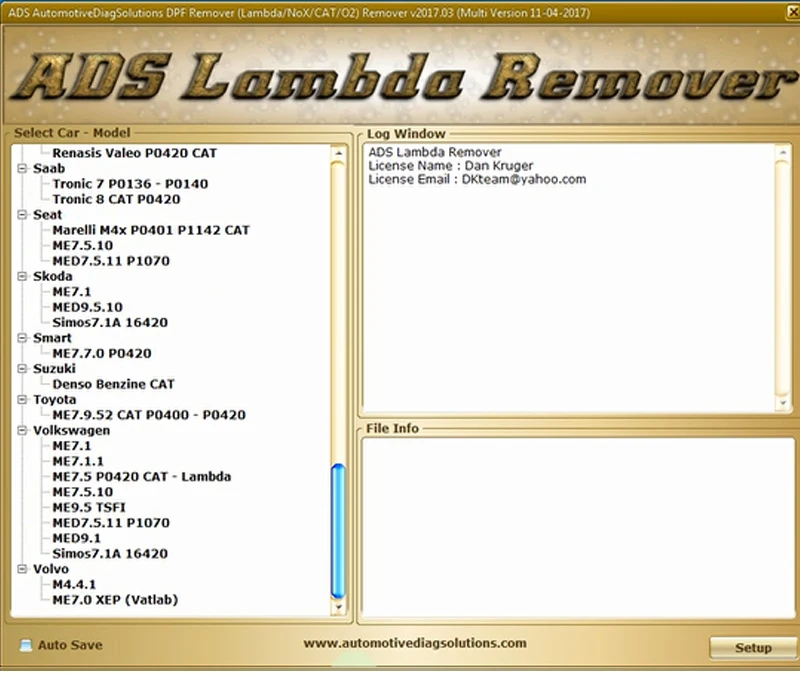Open the automotivediagsolutions.com website link
Image resolution: width=800 pixels, height=674 pixels.
point(415,643)
